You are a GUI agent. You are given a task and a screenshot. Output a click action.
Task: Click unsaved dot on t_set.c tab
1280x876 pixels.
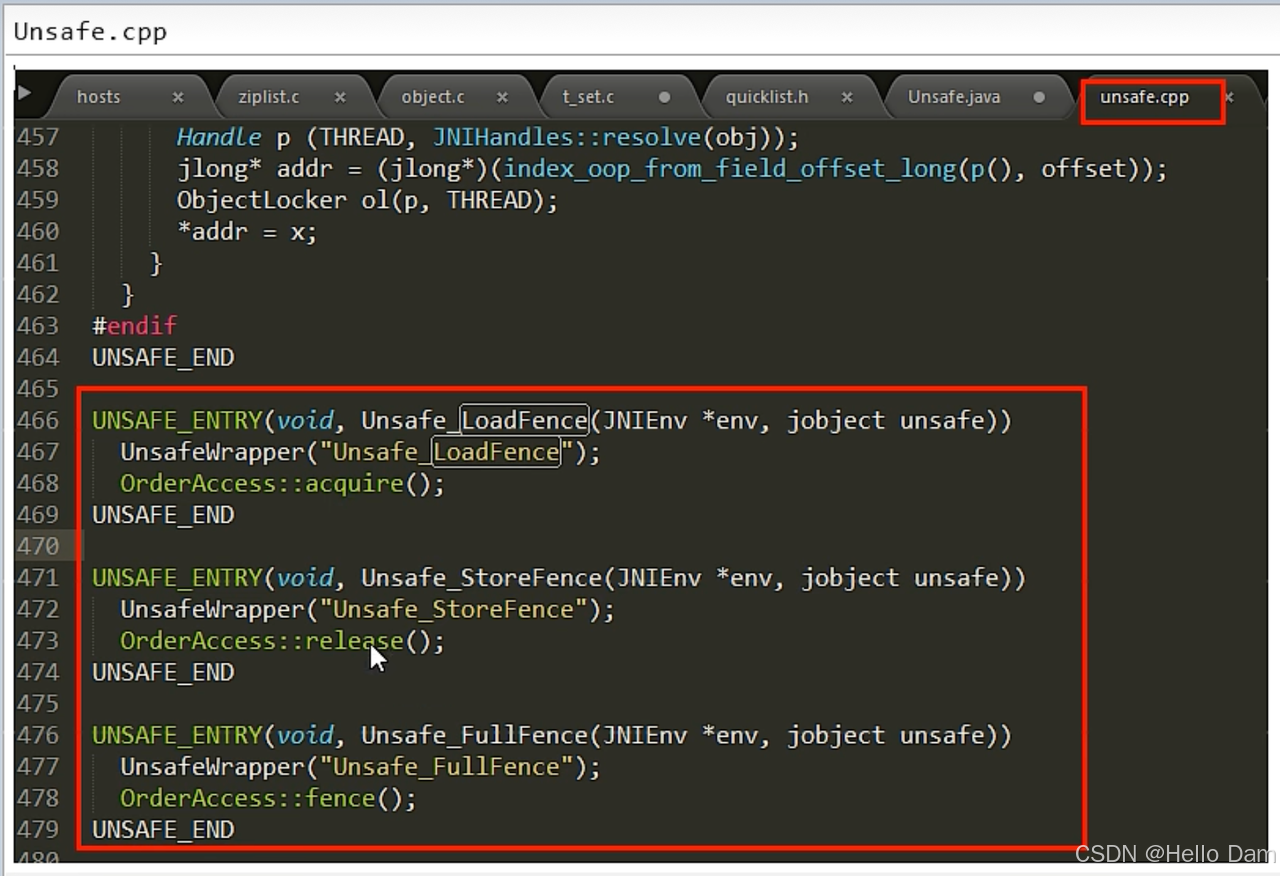click(664, 97)
